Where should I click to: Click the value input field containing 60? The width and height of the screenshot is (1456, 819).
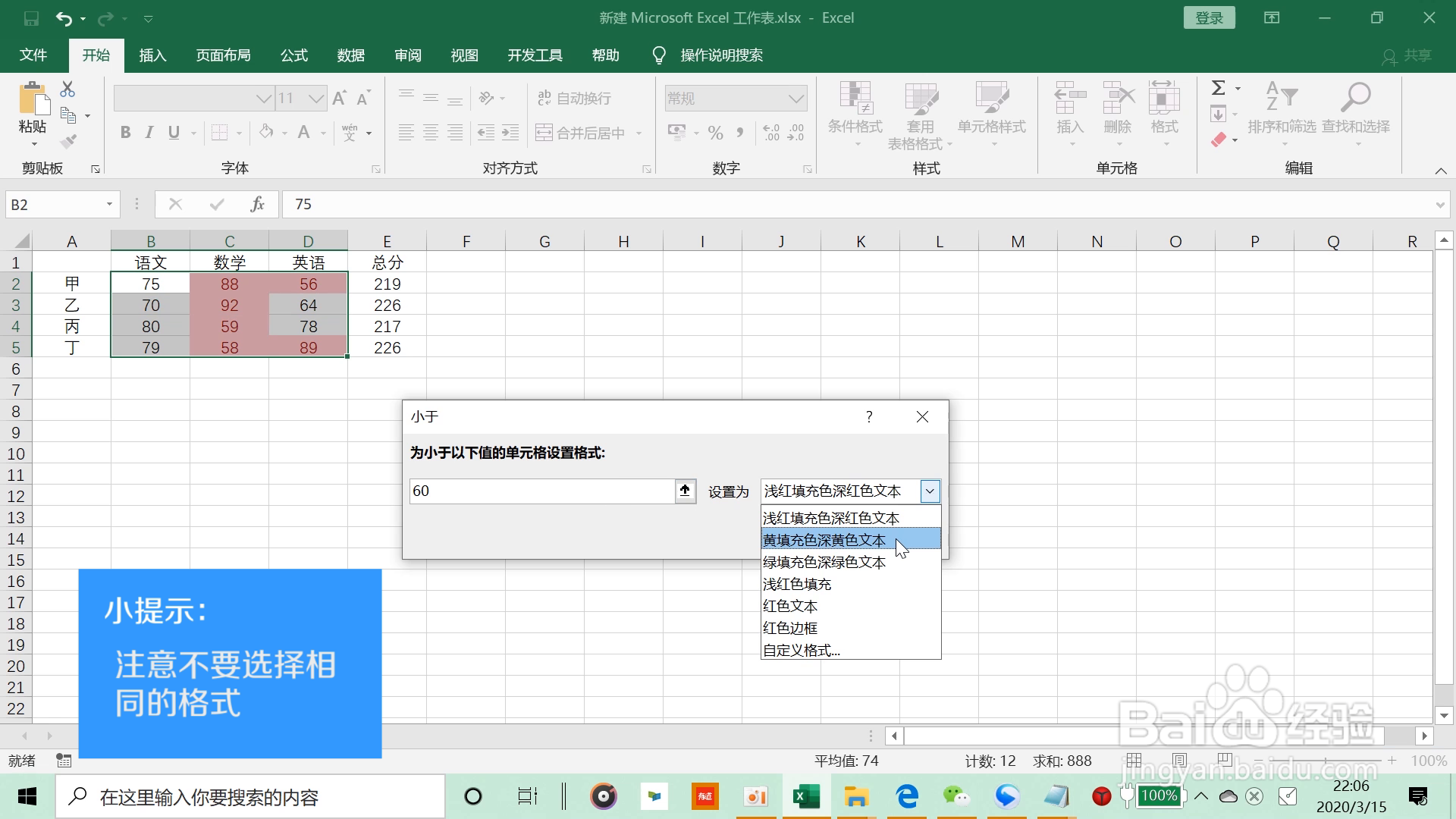pos(541,491)
